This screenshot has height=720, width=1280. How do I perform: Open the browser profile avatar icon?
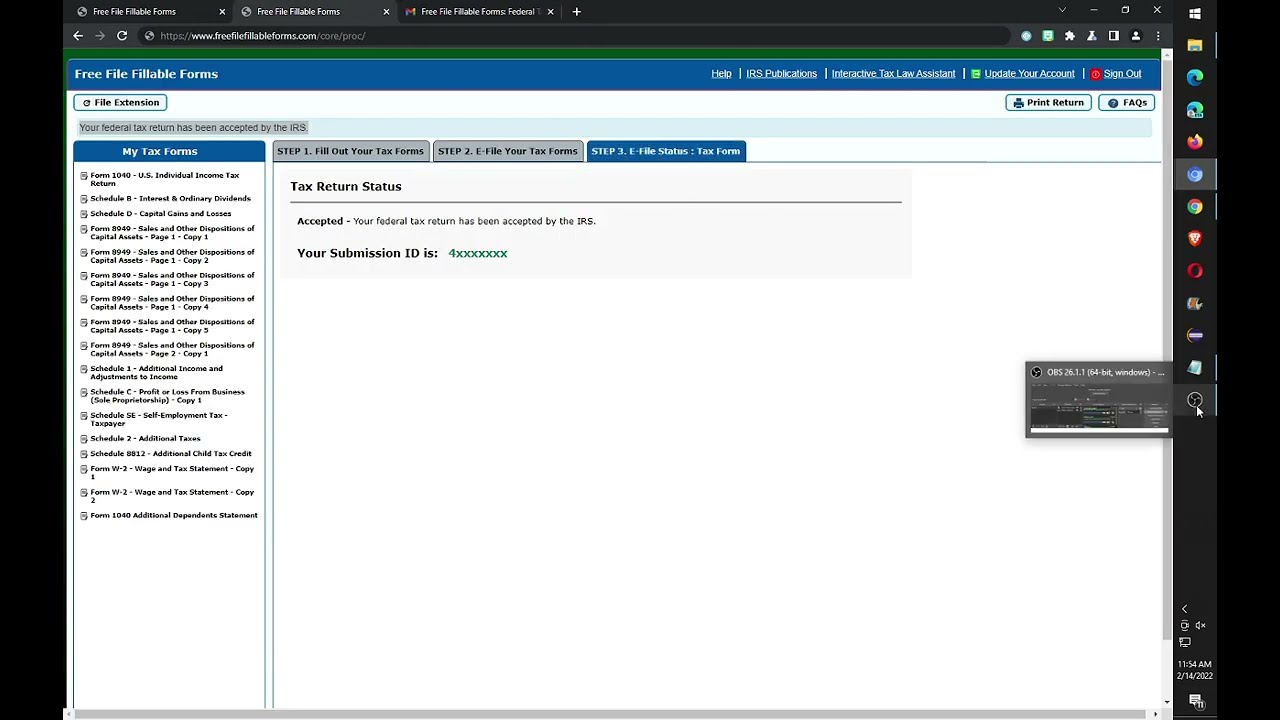click(1136, 36)
